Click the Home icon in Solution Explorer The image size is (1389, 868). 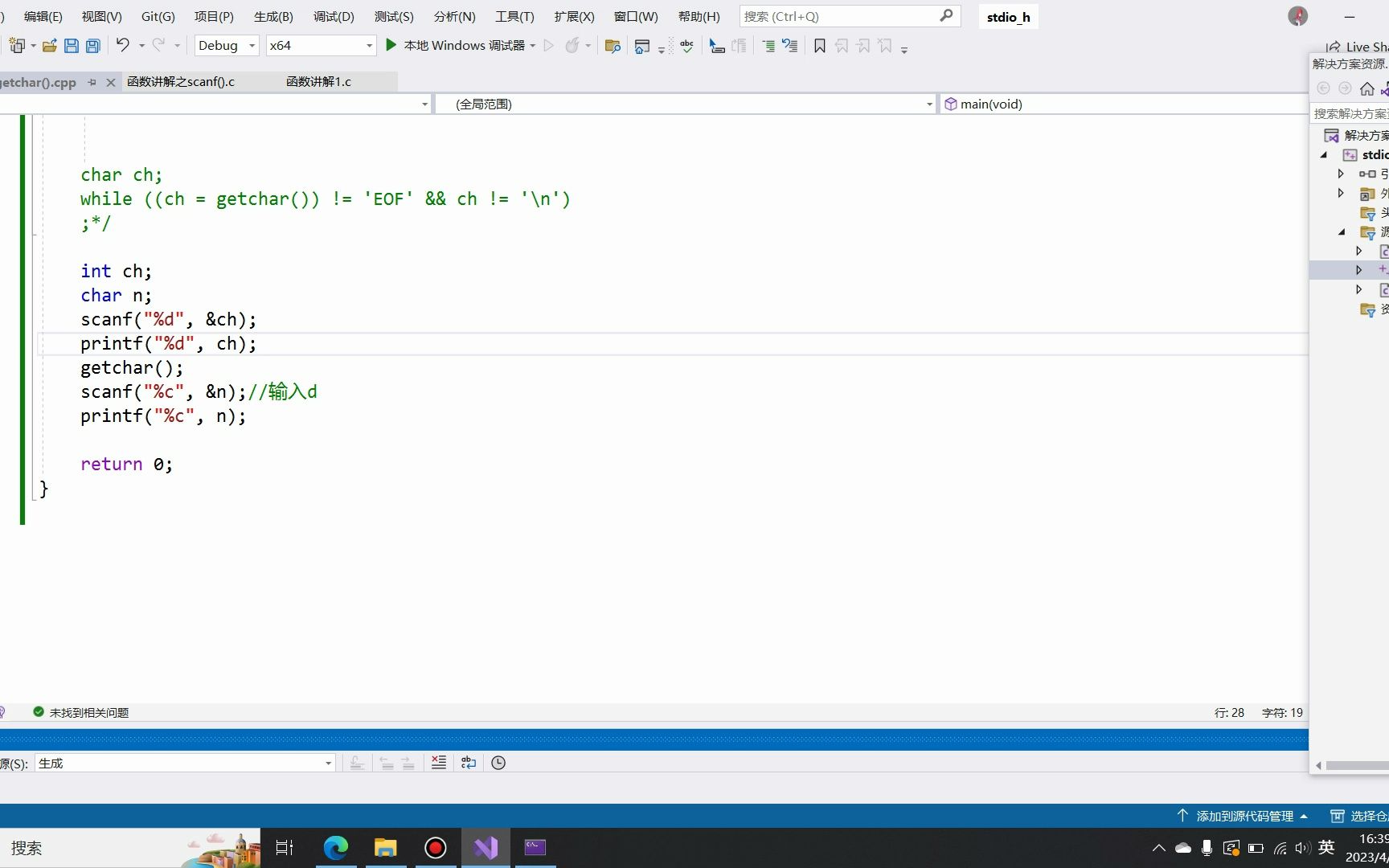(1366, 89)
